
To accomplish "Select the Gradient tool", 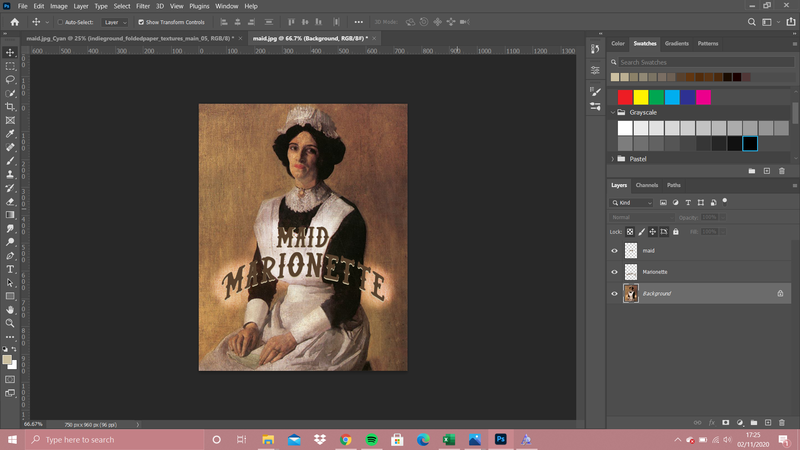I will [x=10, y=215].
